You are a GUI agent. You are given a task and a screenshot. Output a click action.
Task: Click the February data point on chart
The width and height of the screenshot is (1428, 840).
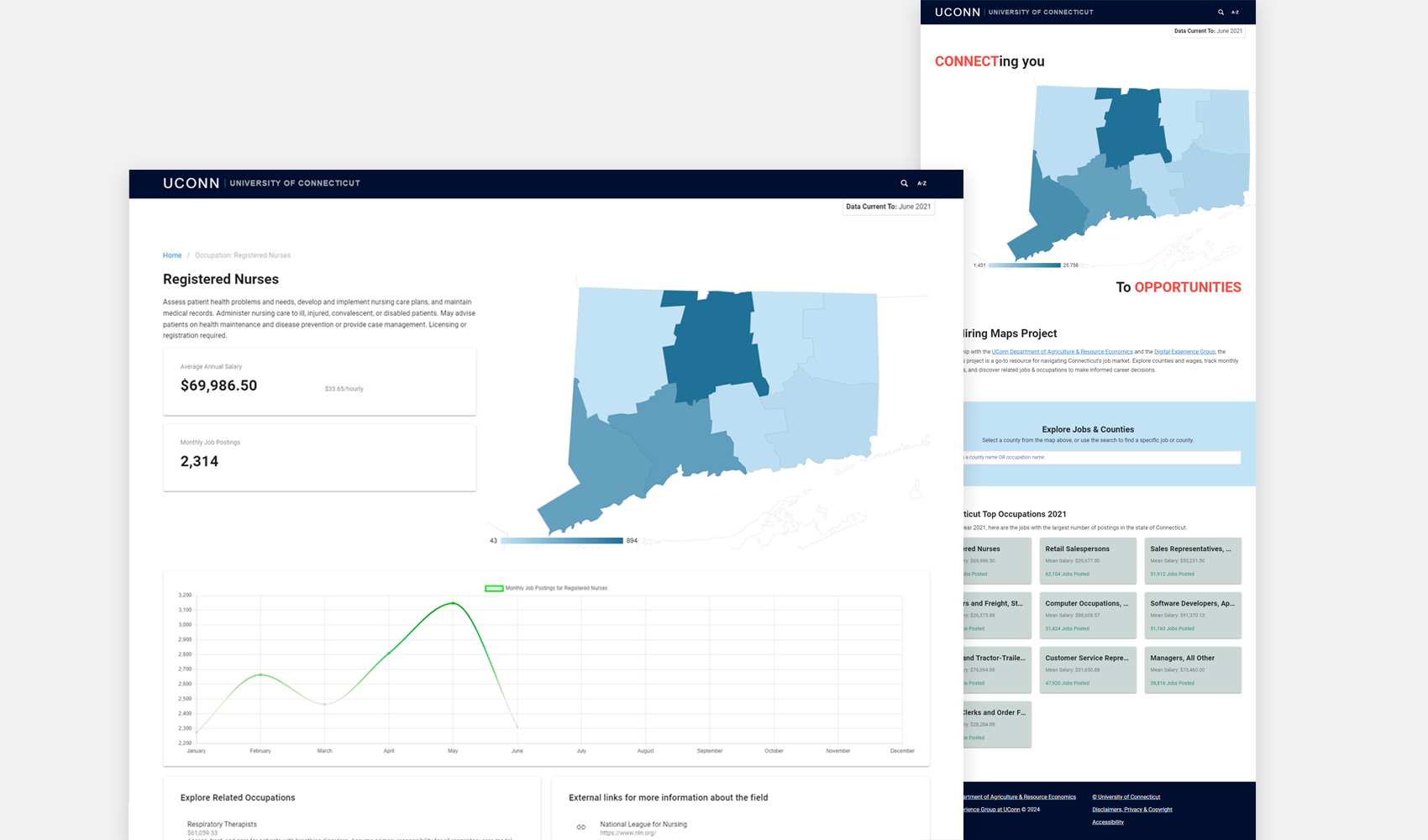pos(260,675)
